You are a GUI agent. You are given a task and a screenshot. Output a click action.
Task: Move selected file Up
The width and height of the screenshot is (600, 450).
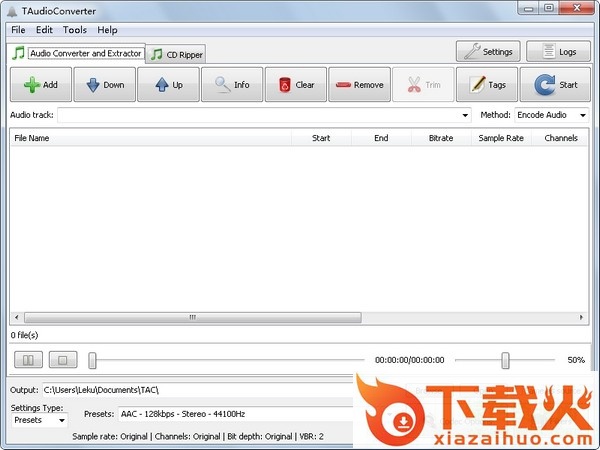tap(168, 85)
